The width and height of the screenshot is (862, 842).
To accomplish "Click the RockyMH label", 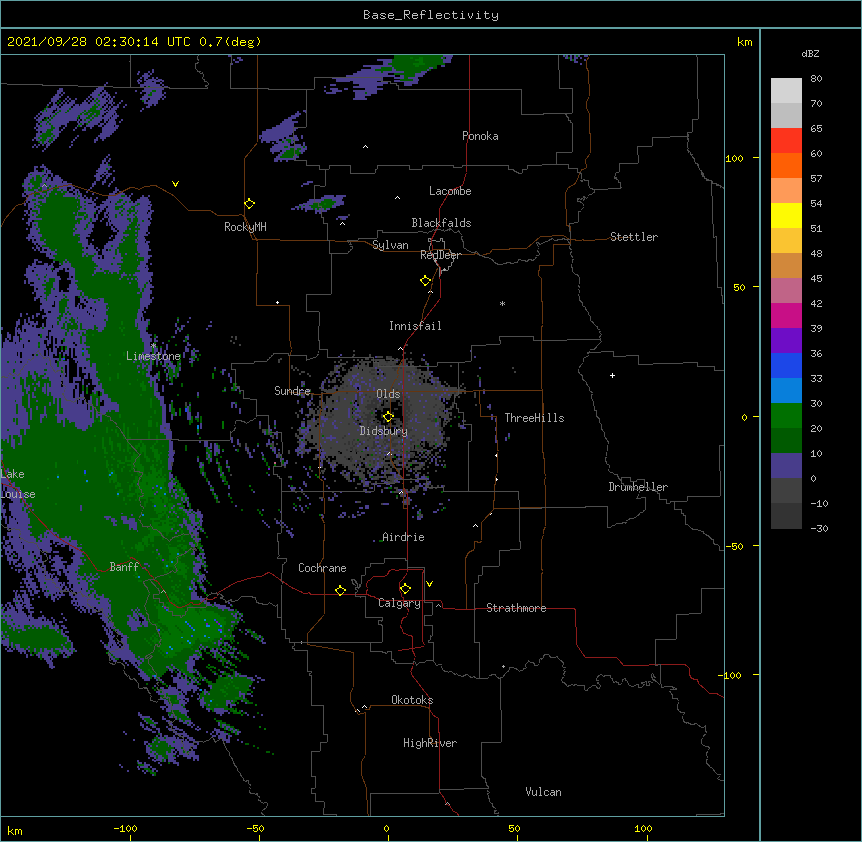I will pyautogui.click(x=245, y=227).
